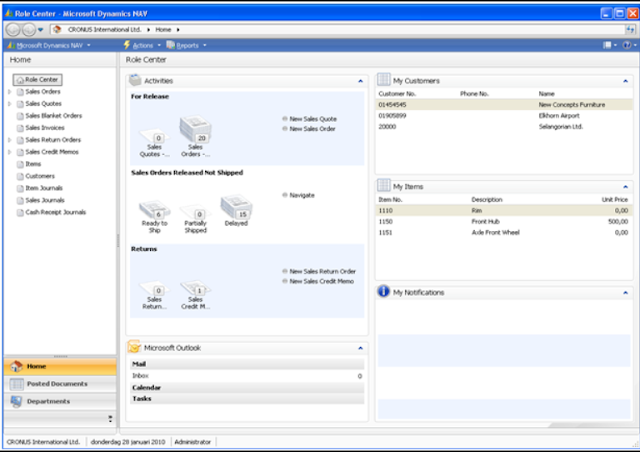Click the Unit Price column header
The width and height of the screenshot is (640, 452).
click(614, 200)
